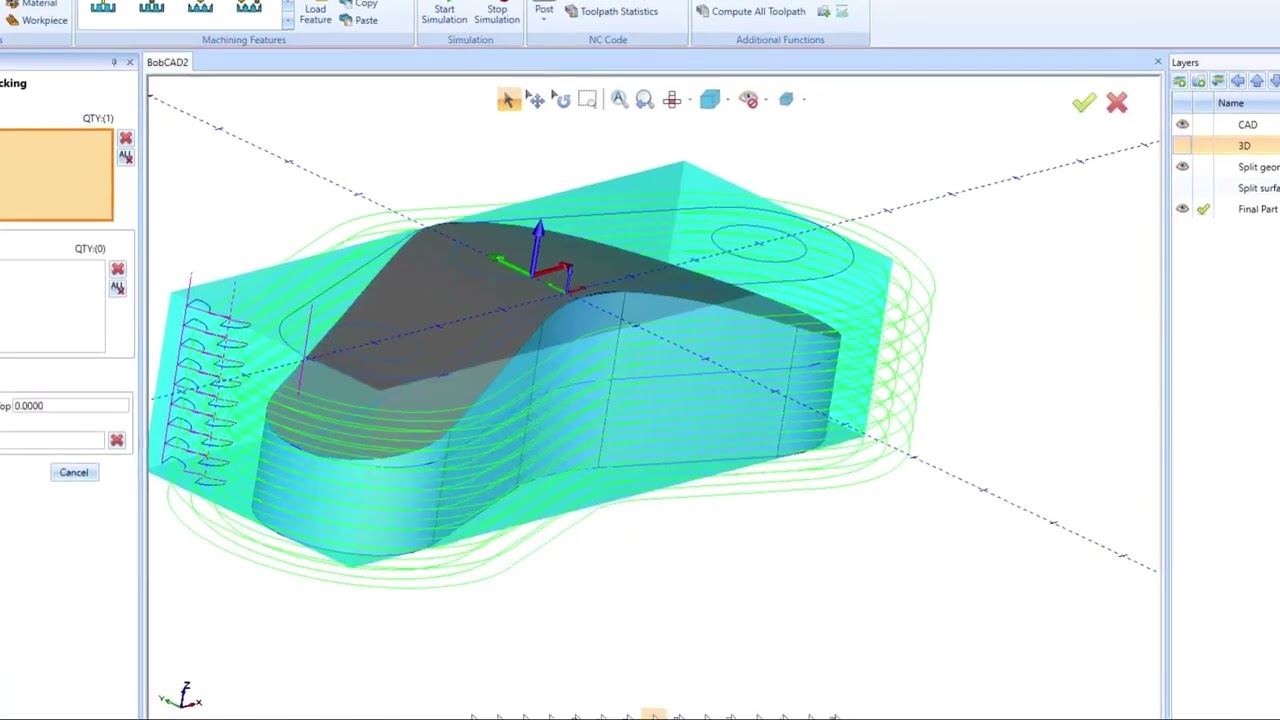The height and width of the screenshot is (720, 1280).
Task: Select the CAD layer name
Action: point(1247,125)
